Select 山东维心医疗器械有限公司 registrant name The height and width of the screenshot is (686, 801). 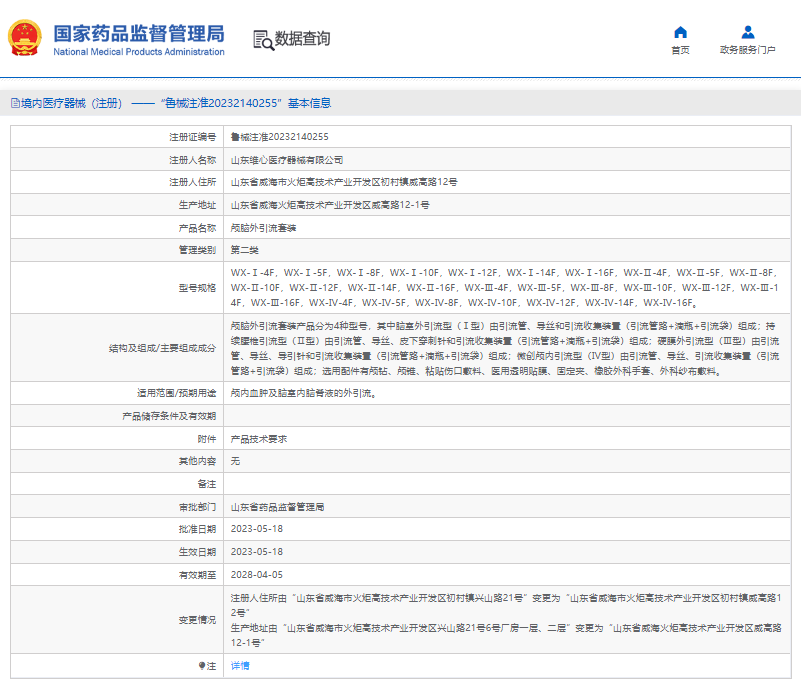click(x=287, y=160)
